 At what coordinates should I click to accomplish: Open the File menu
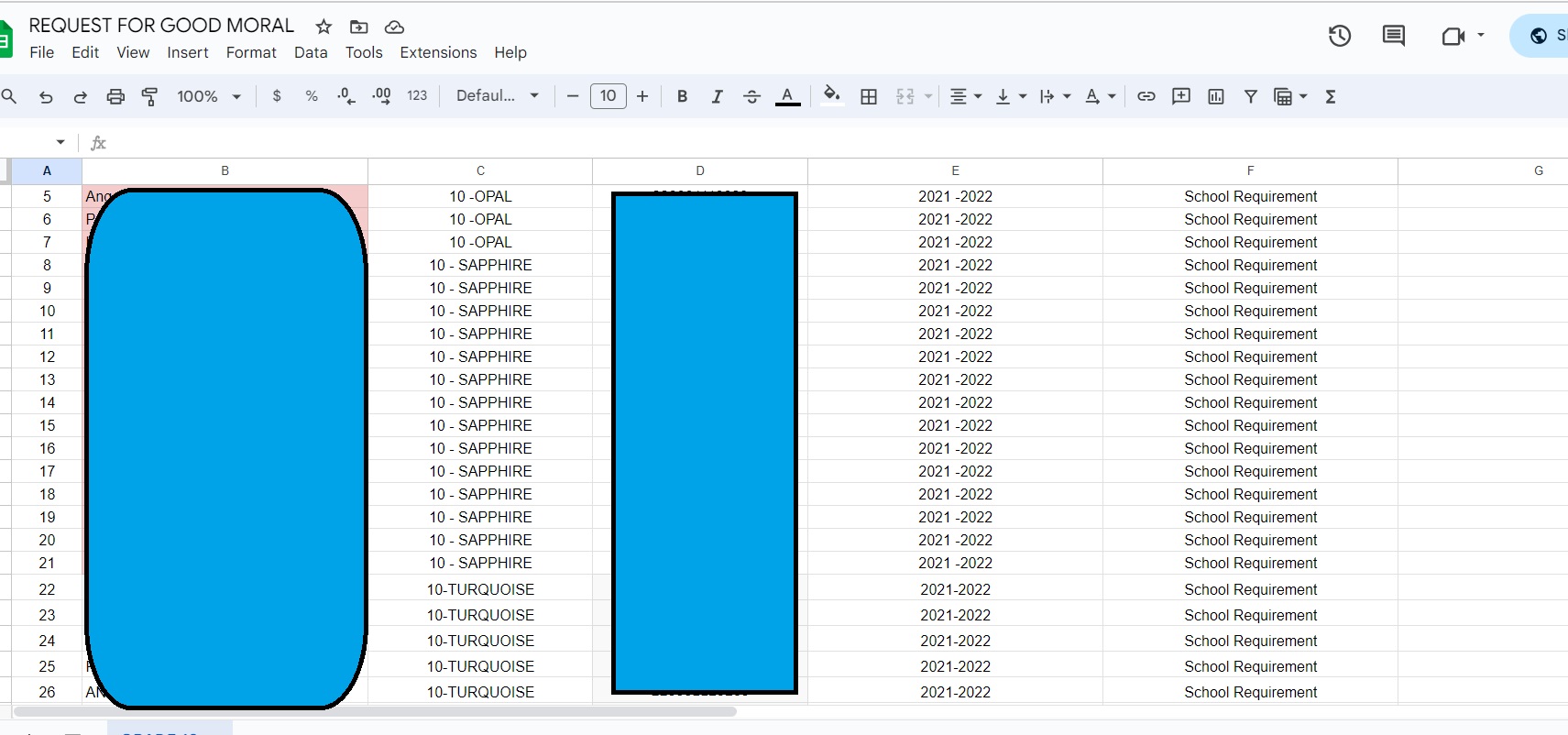coord(42,52)
